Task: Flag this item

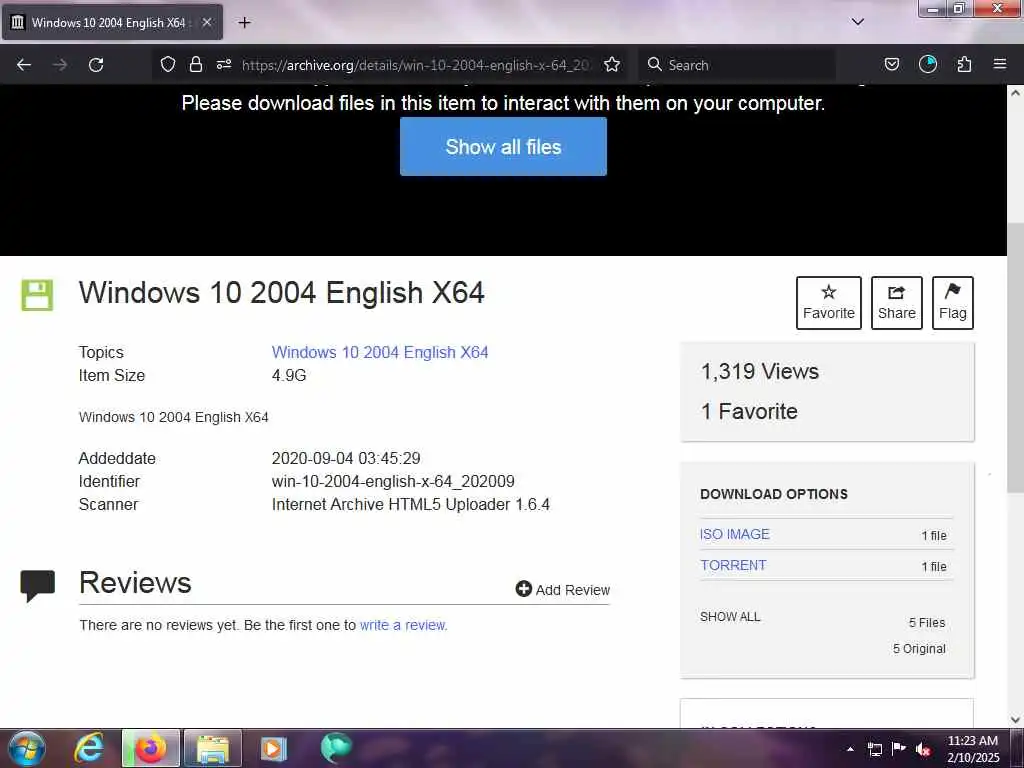Action: [x=952, y=302]
